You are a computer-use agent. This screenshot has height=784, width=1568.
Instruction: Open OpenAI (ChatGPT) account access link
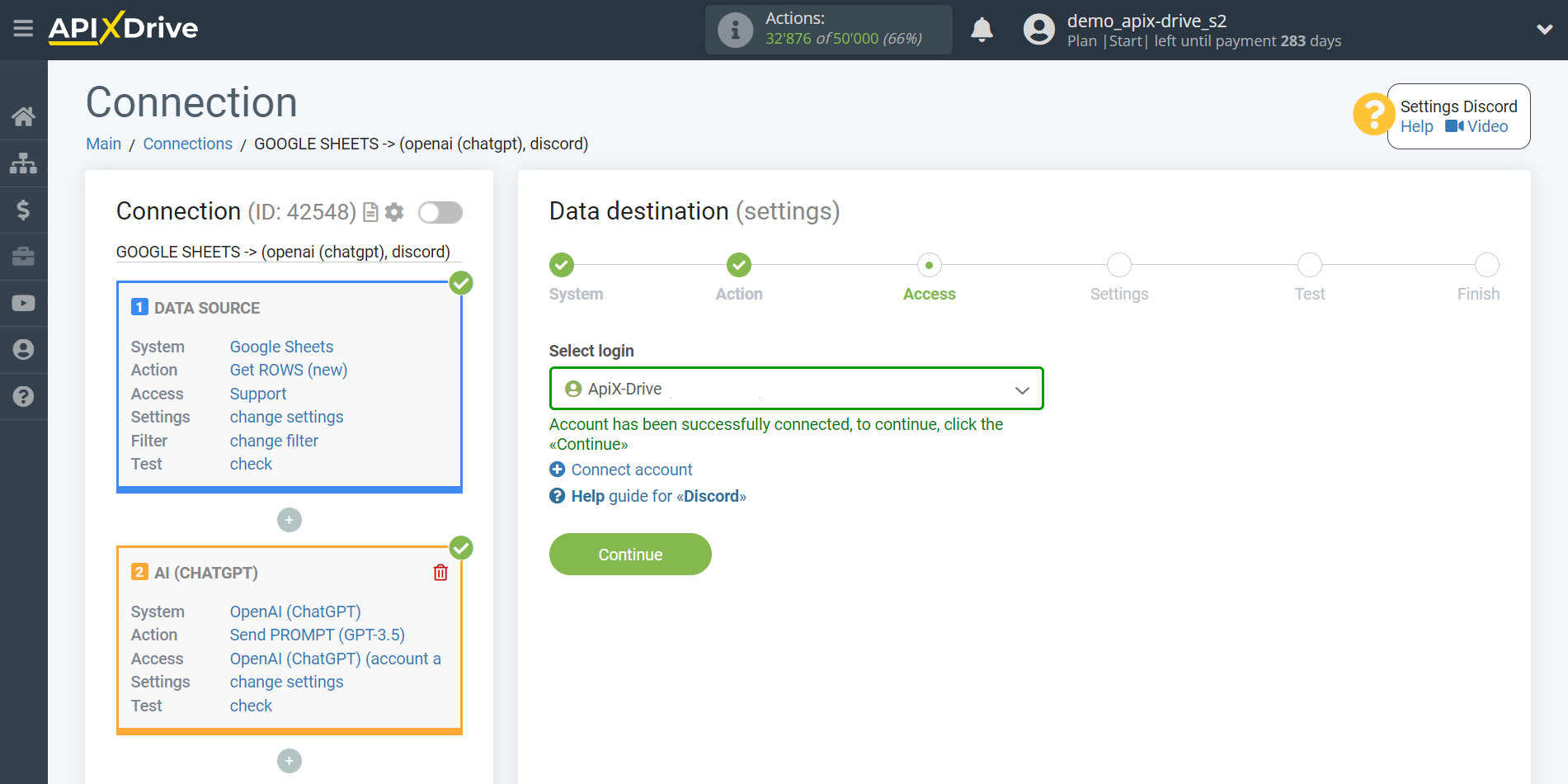pyautogui.click(x=336, y=659)
